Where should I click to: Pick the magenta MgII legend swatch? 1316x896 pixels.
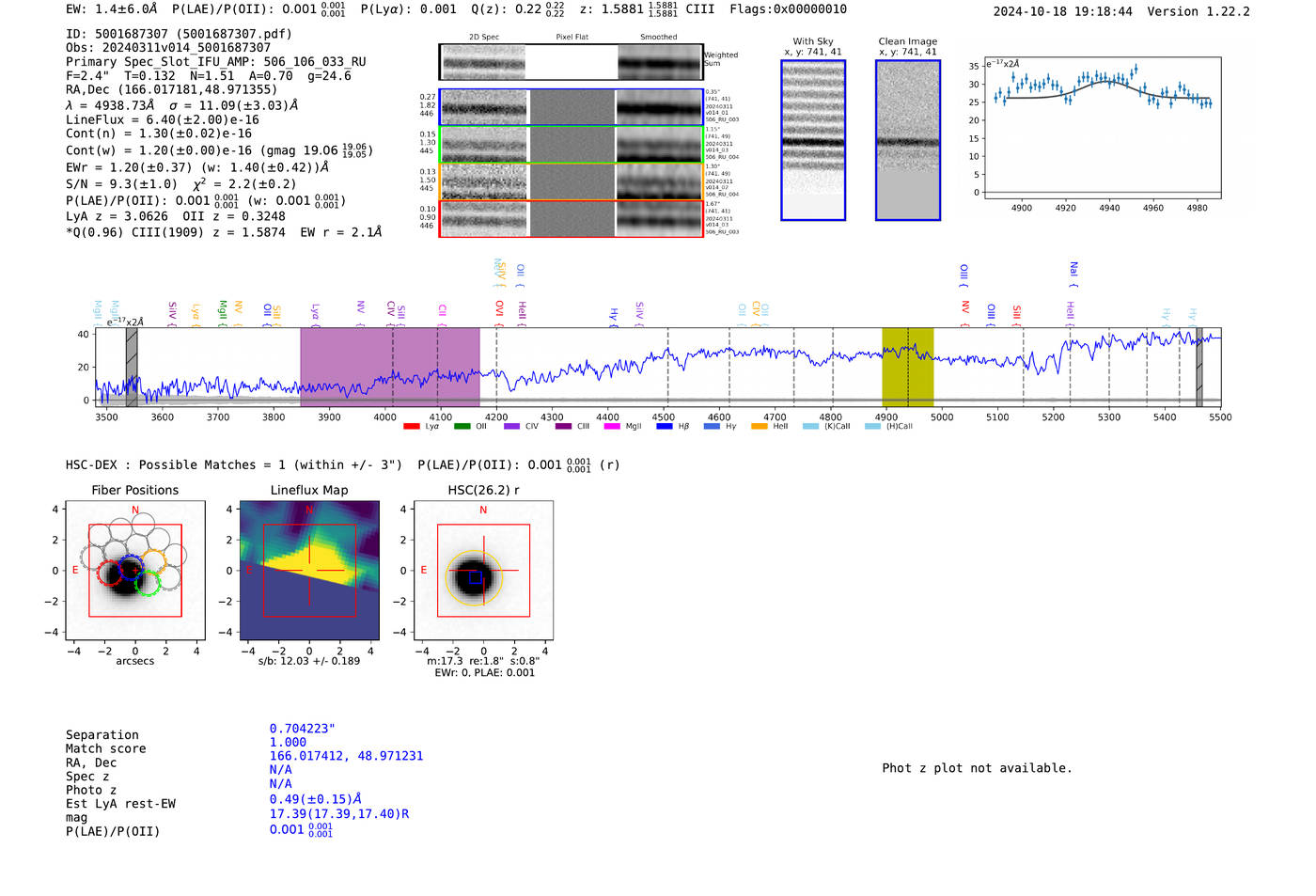(x=612, y=426)
